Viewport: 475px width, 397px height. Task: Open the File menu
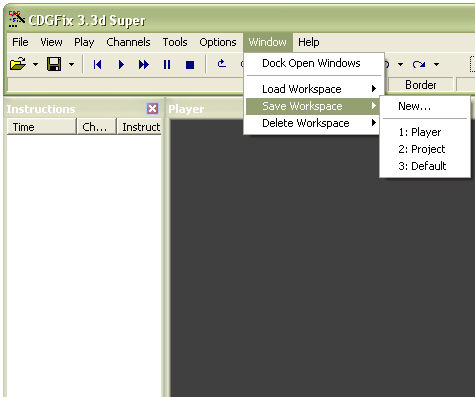click(20, 42)
